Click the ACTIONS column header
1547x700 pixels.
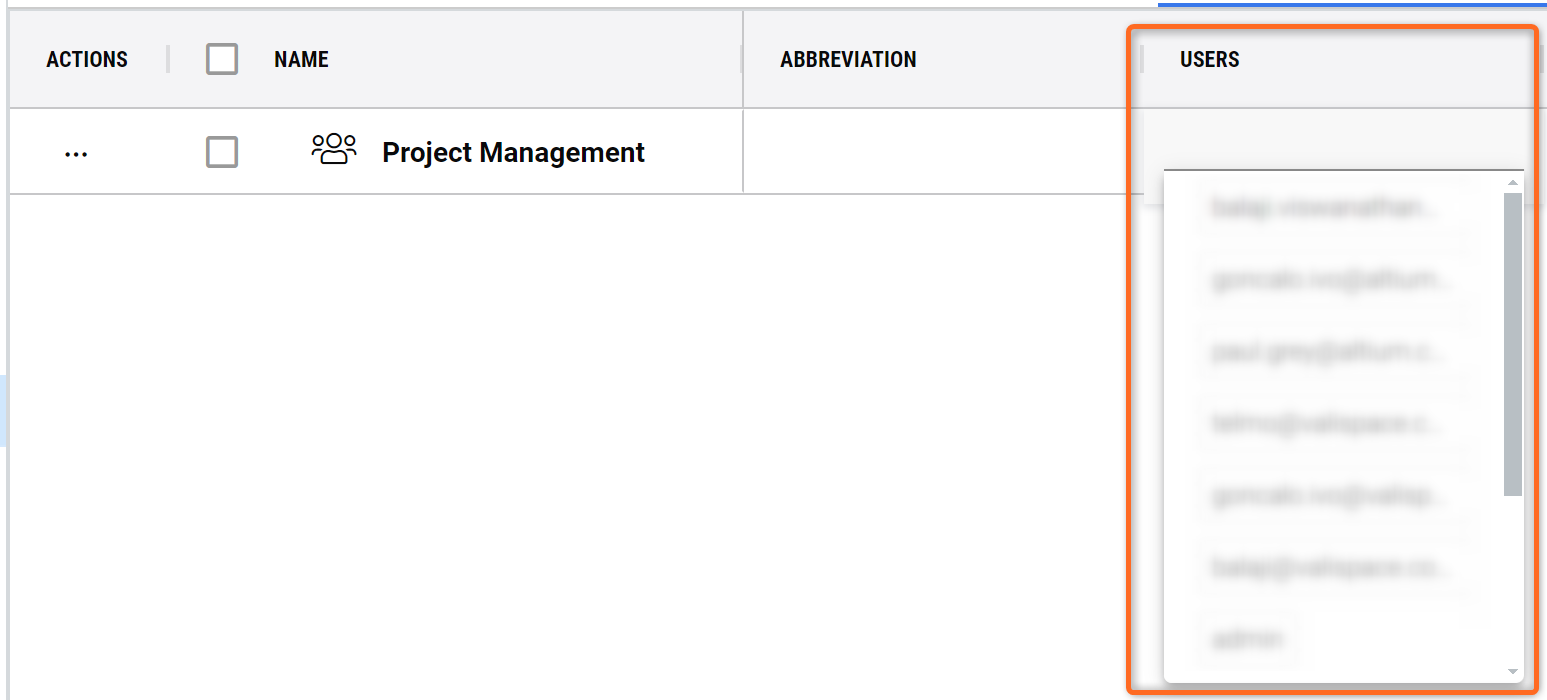point(87,59)
